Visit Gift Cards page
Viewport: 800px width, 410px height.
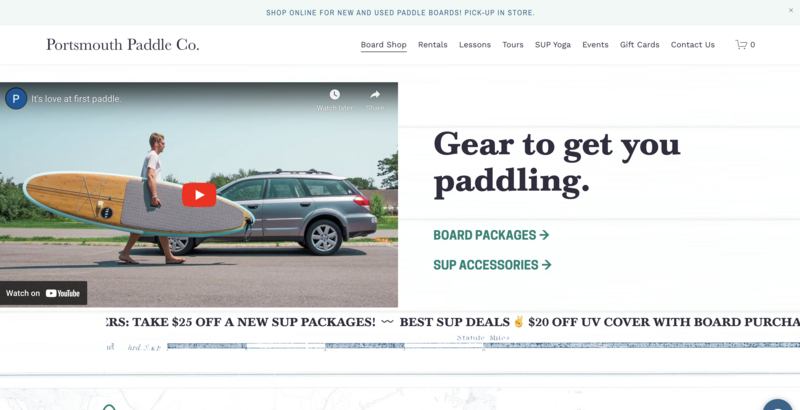tap(640, 45)
